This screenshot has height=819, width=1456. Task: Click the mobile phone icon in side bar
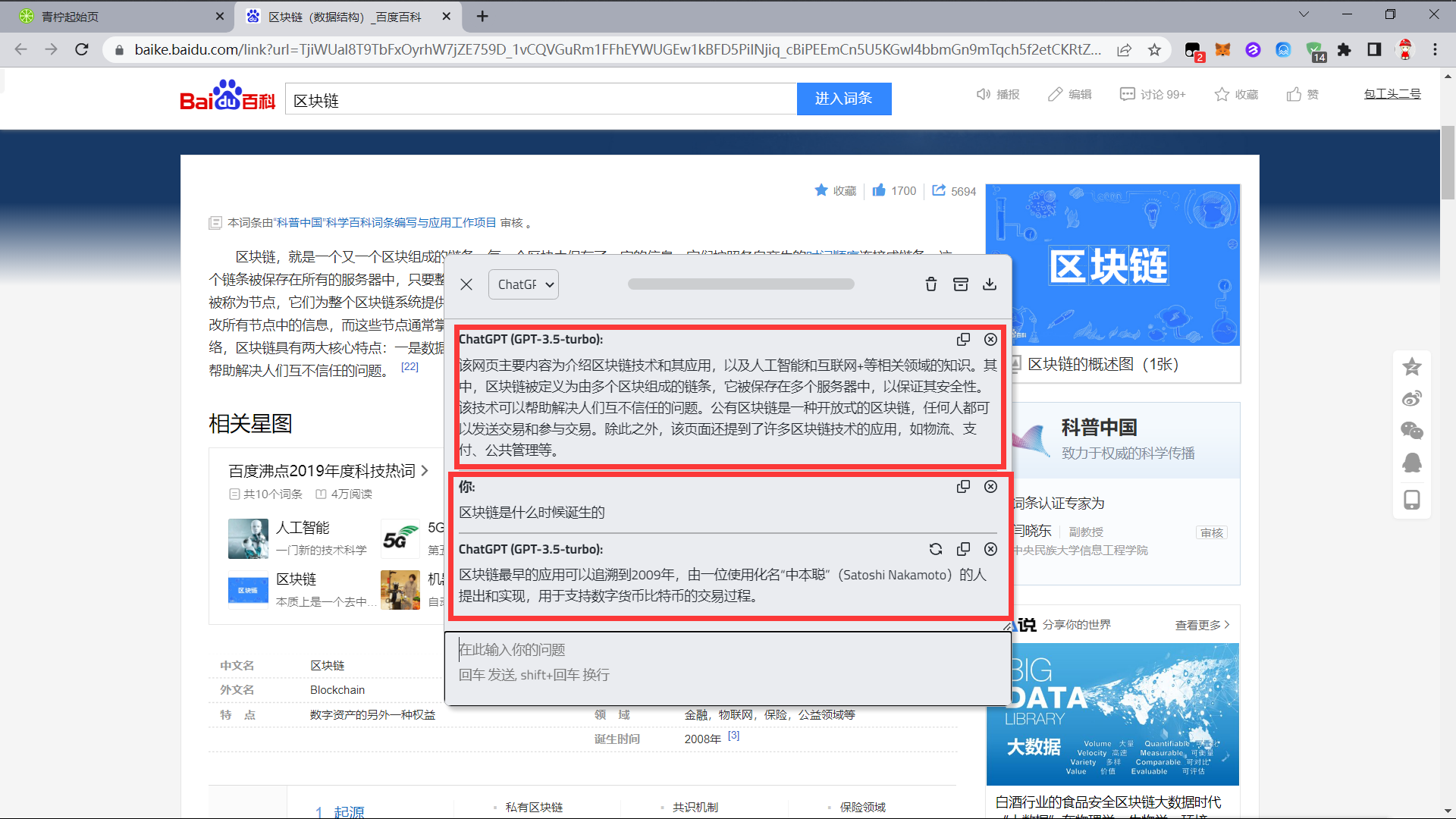[x=1412, y=500]
